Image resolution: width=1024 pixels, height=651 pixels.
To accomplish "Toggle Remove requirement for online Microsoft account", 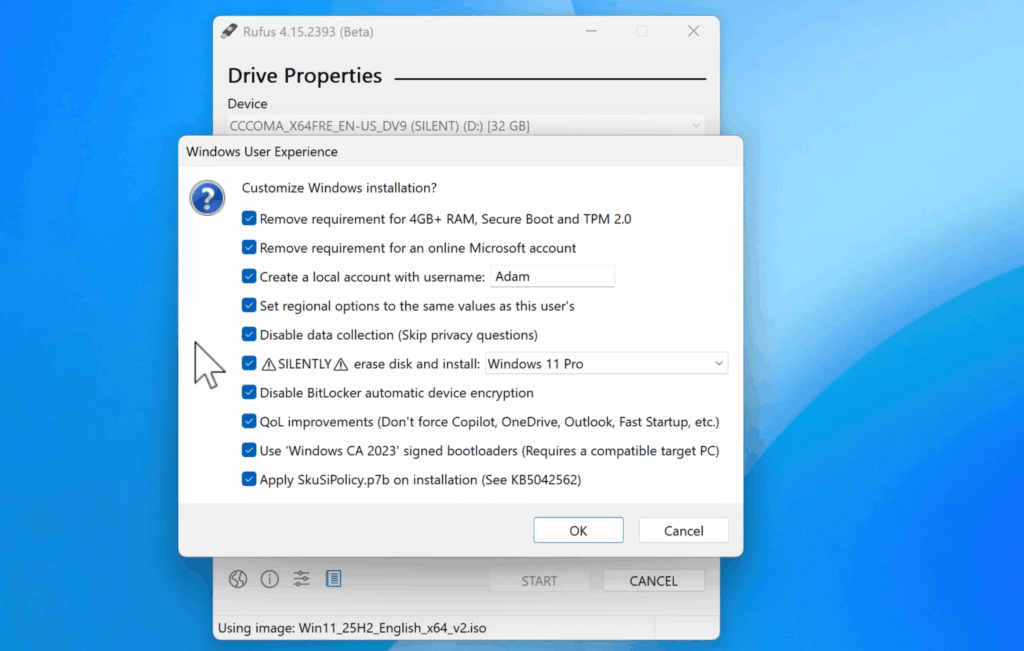I will pyautogui.click(x=249, y=247).
